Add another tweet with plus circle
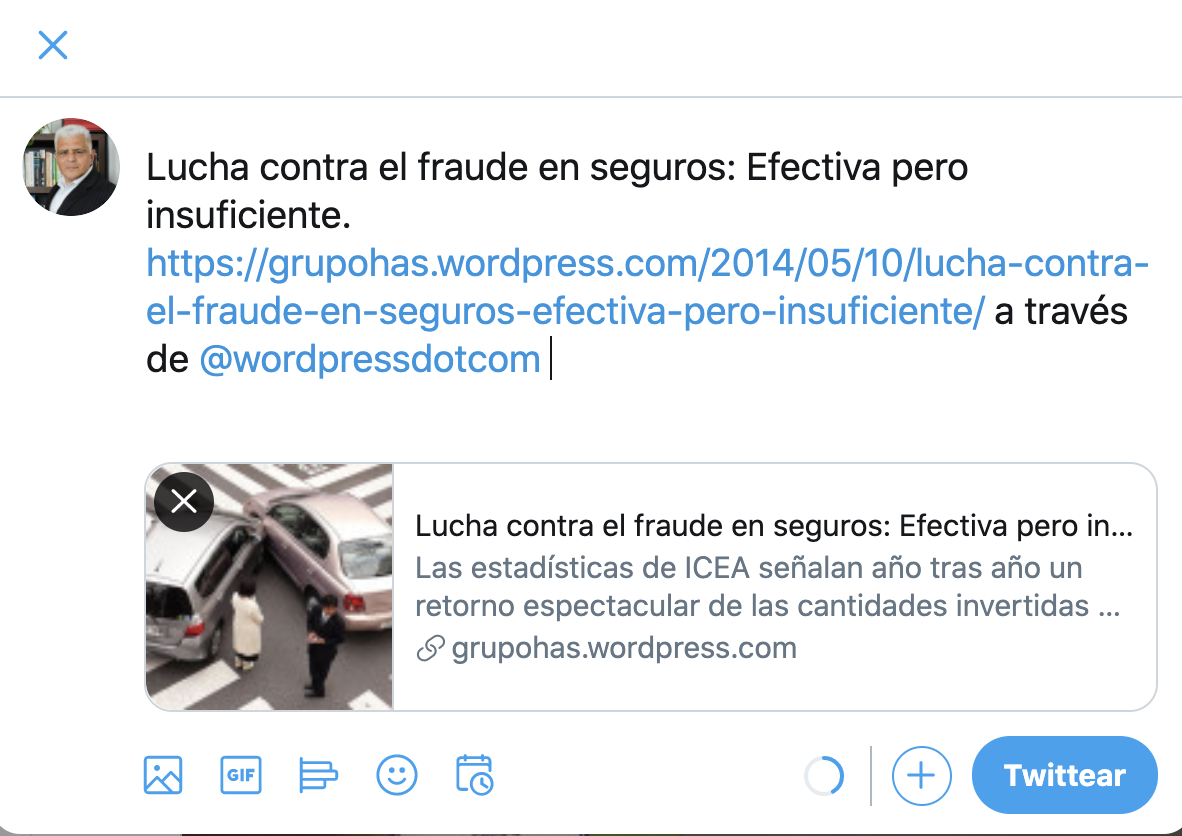 921,776
